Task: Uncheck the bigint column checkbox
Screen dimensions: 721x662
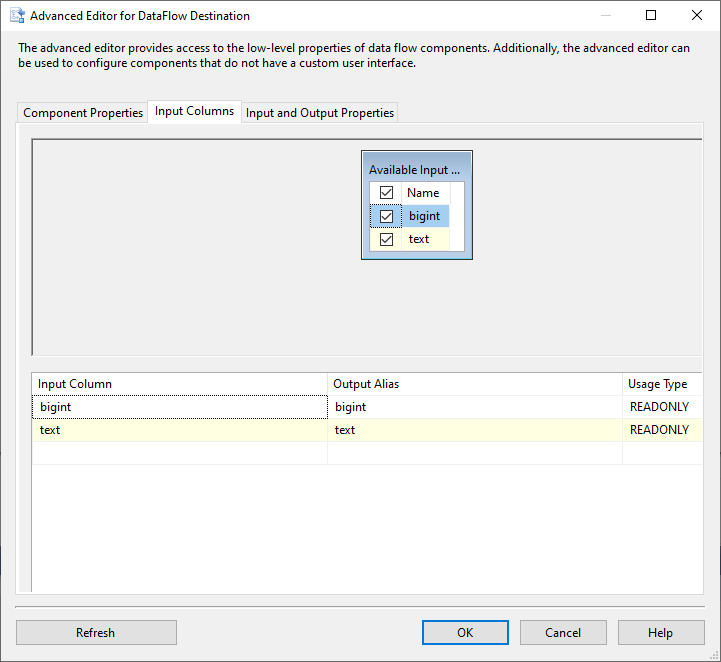Action: click(386, 216)
